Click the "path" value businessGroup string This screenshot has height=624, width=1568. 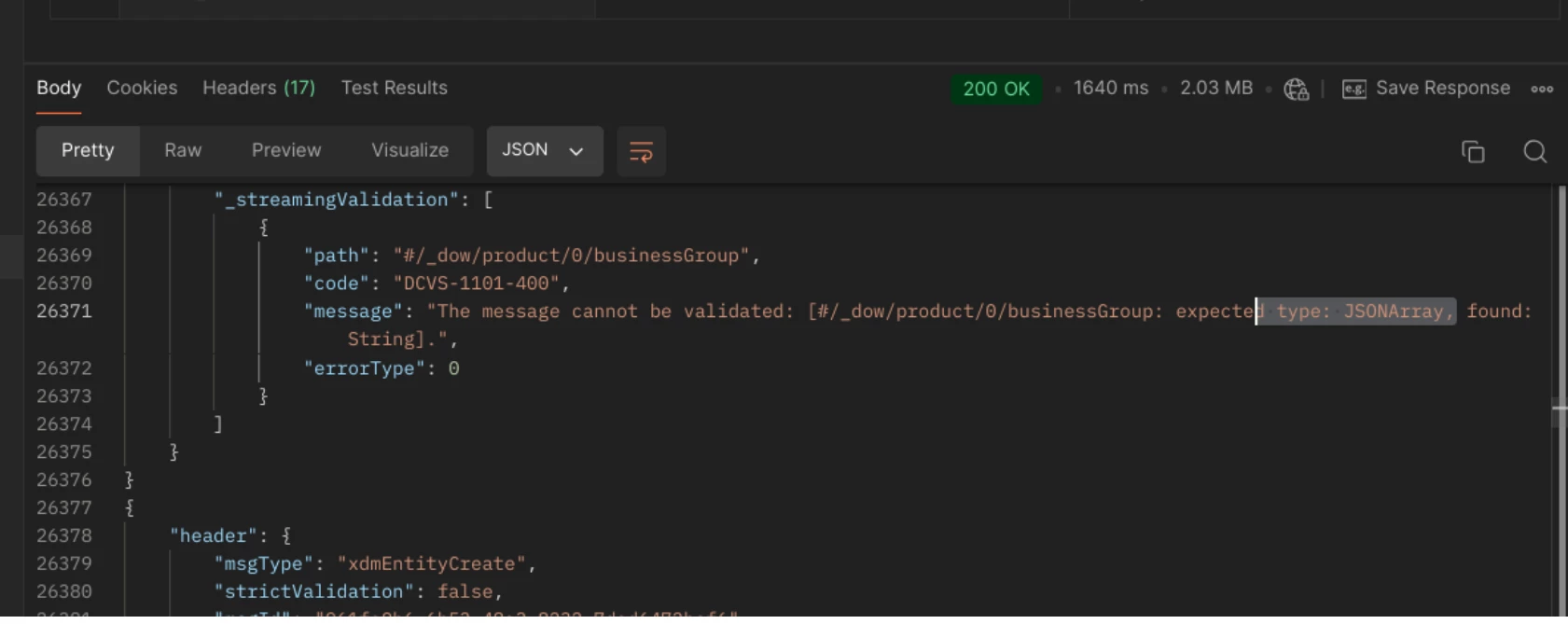571,256
